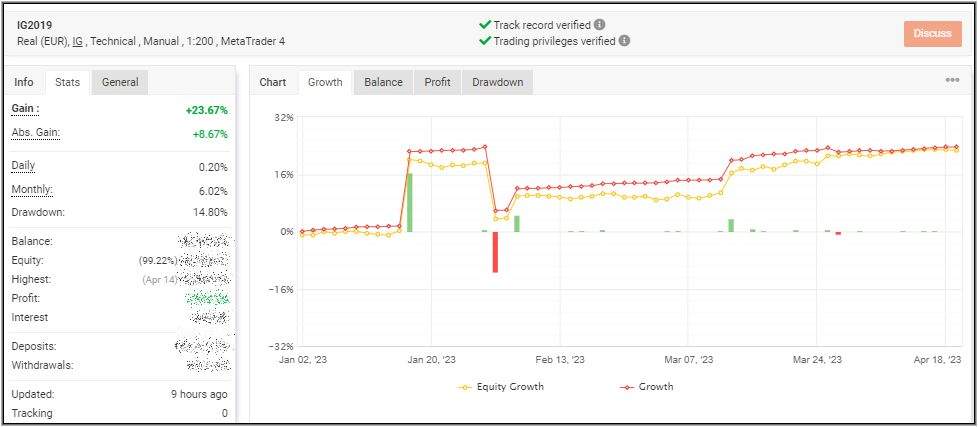
Task: Click the Abs. Gain label
Action: point(35,132)
